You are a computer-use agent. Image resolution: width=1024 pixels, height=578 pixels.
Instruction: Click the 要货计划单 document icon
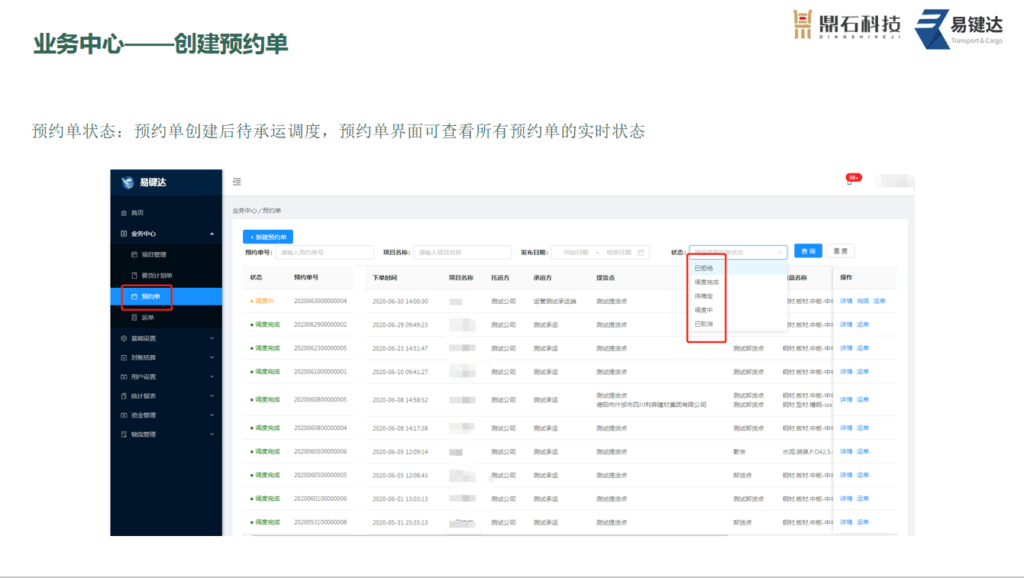point(135,276)
